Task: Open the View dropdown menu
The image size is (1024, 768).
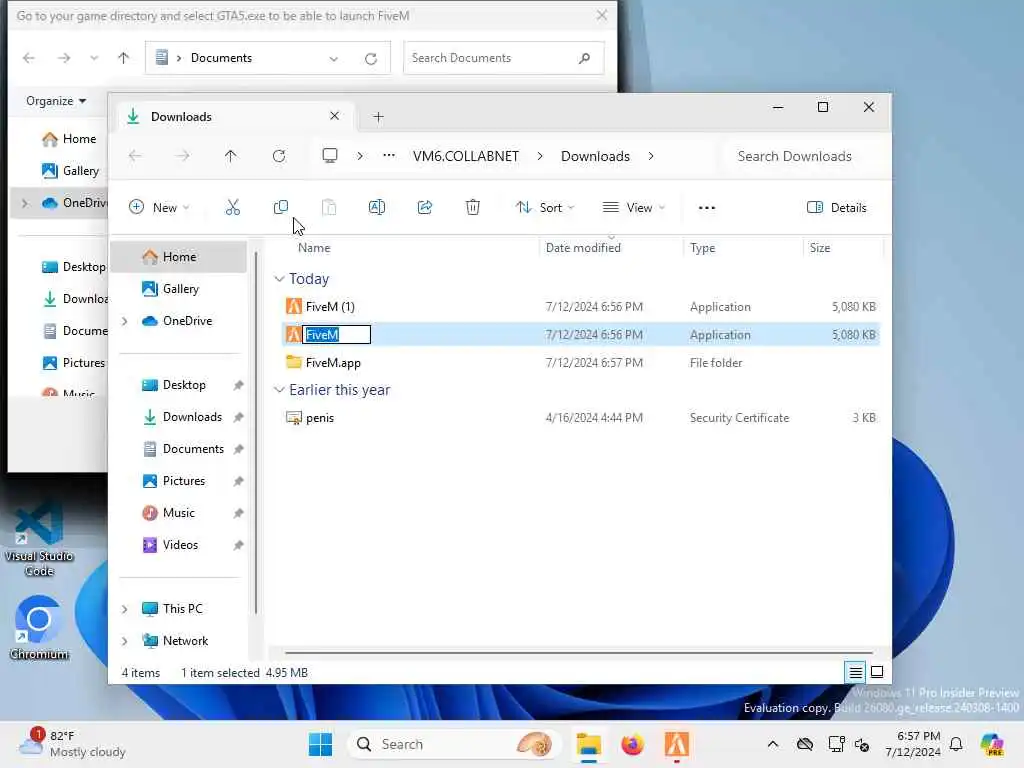Action: pyautogui.click(x=633, y=208)
